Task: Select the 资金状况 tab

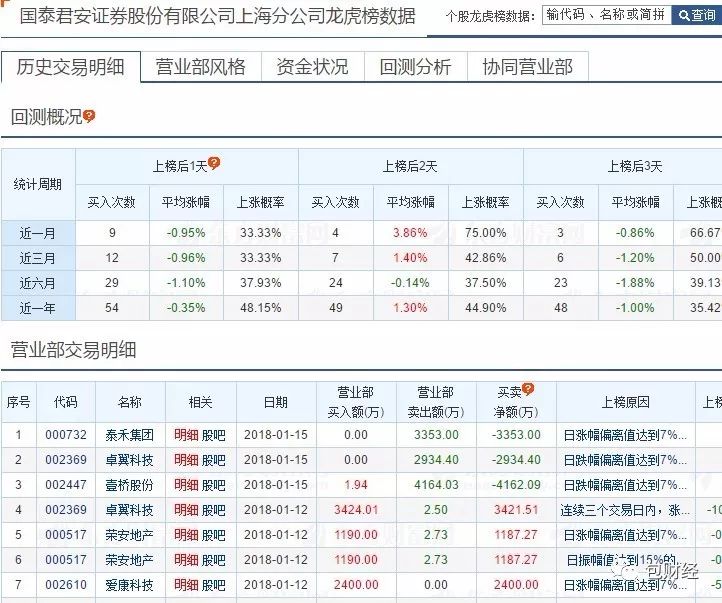Action: [313, 67]
